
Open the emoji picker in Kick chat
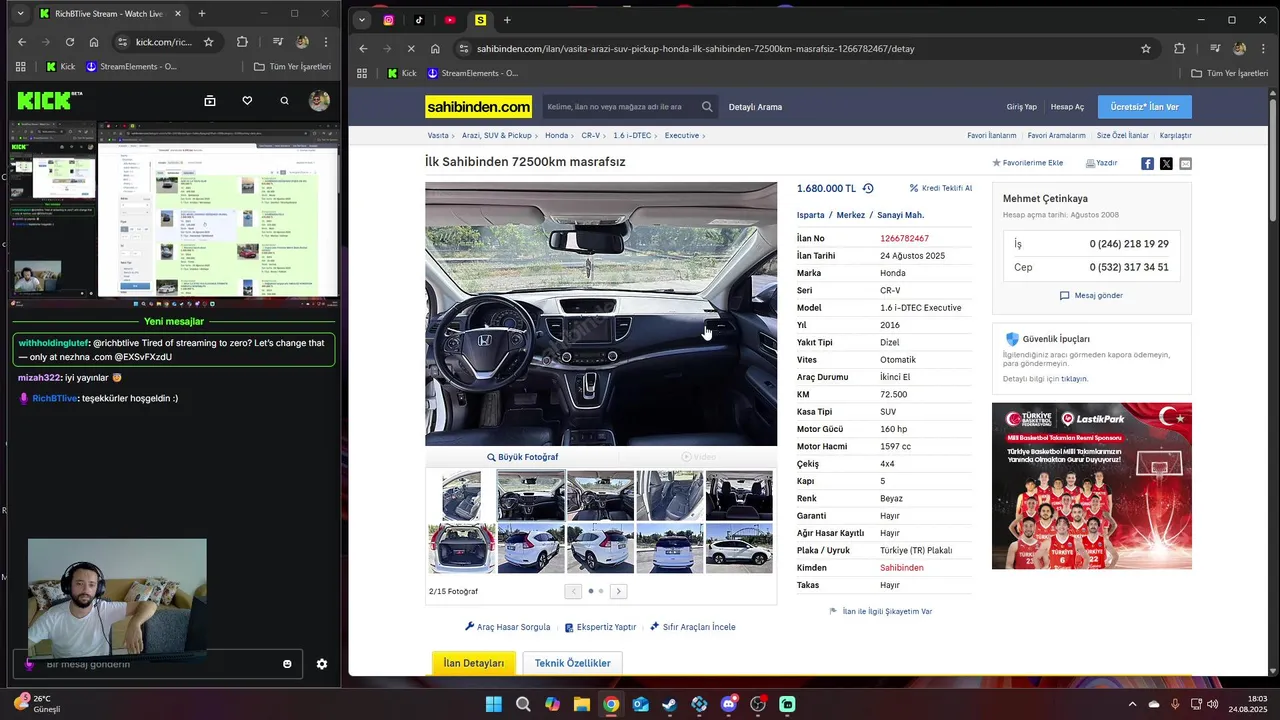tap(287, 664)
